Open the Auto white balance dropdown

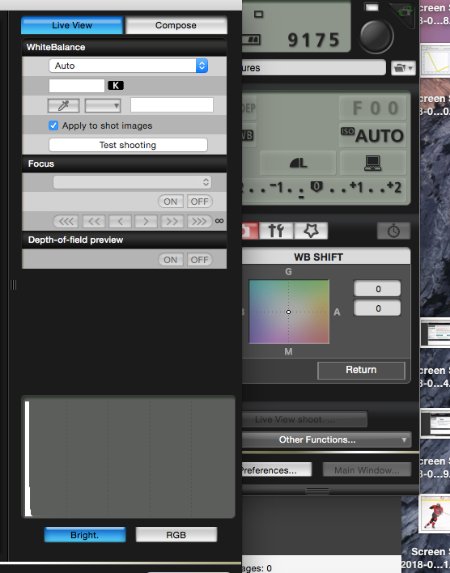[128, 66]
